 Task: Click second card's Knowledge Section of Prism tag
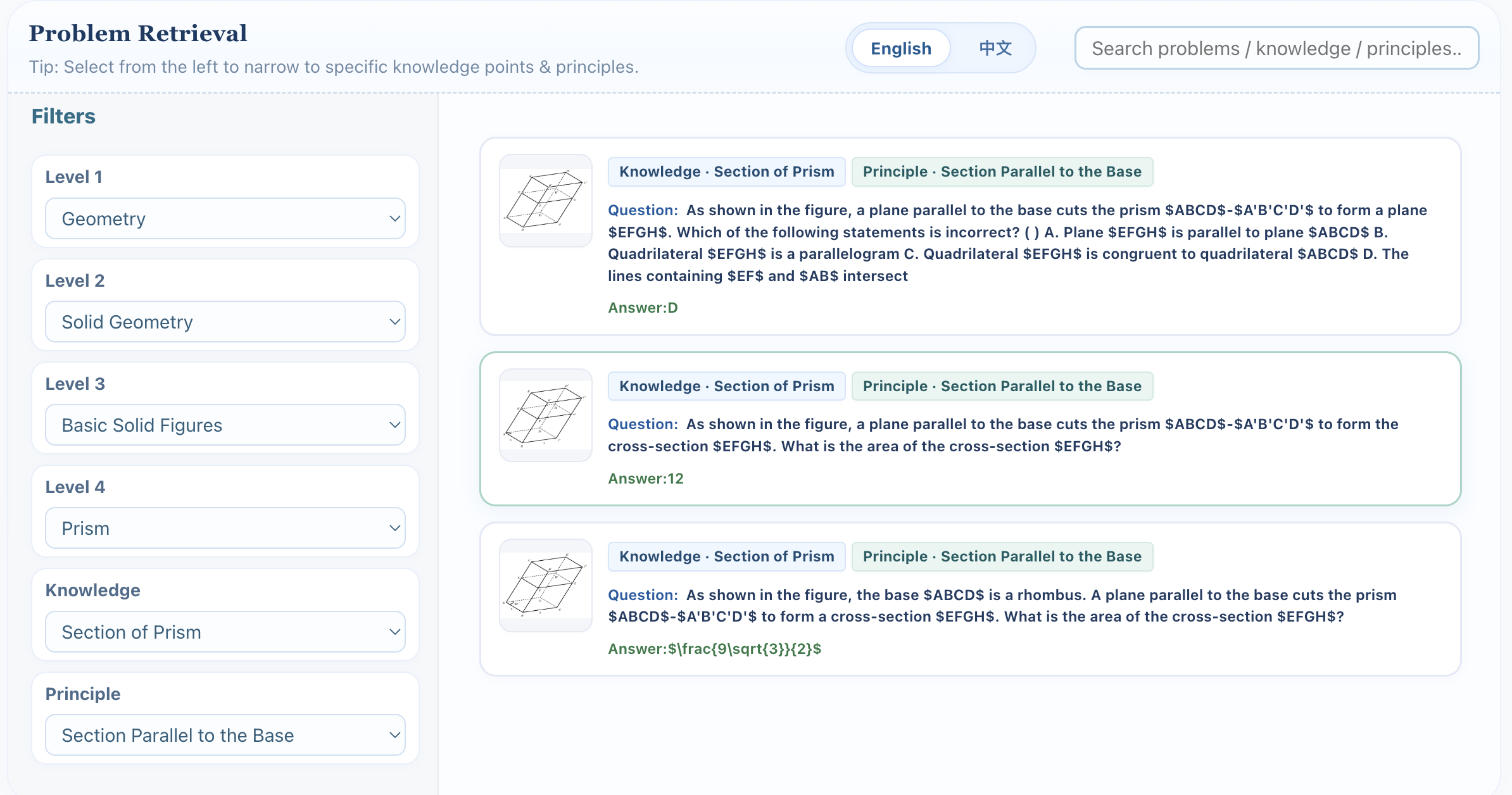pyautogui.click(x=726, y=386)
